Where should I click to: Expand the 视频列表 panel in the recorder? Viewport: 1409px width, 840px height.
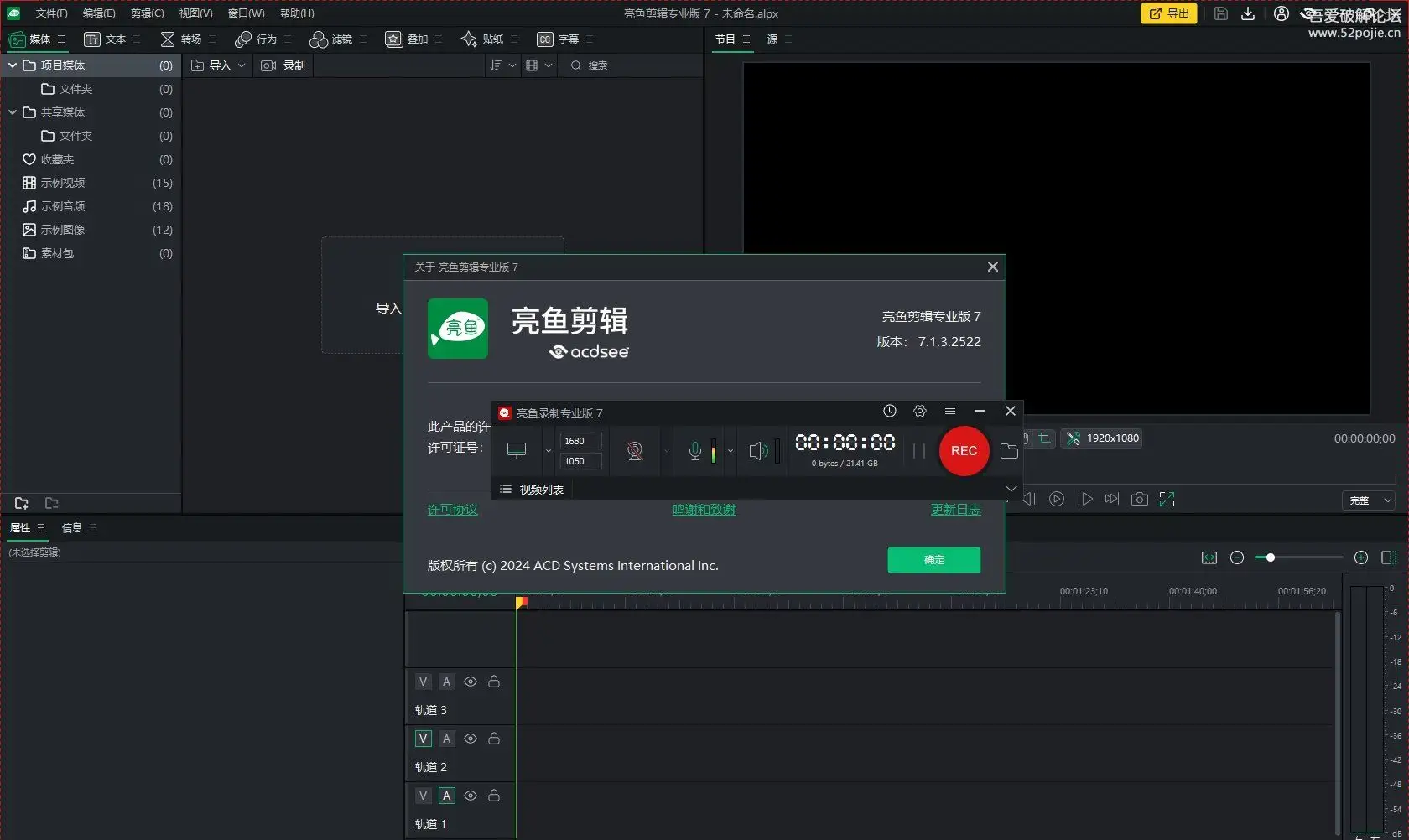click(1011, 489)
